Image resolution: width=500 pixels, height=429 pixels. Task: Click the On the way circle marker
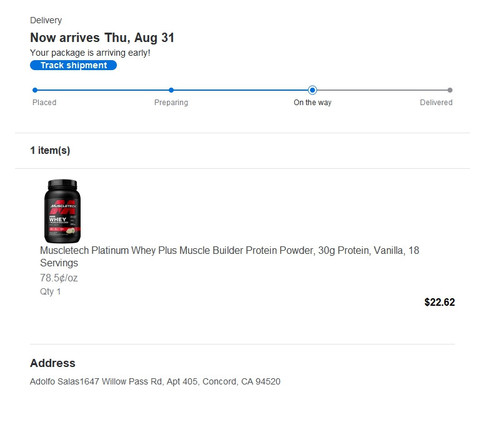click(312, 90)
